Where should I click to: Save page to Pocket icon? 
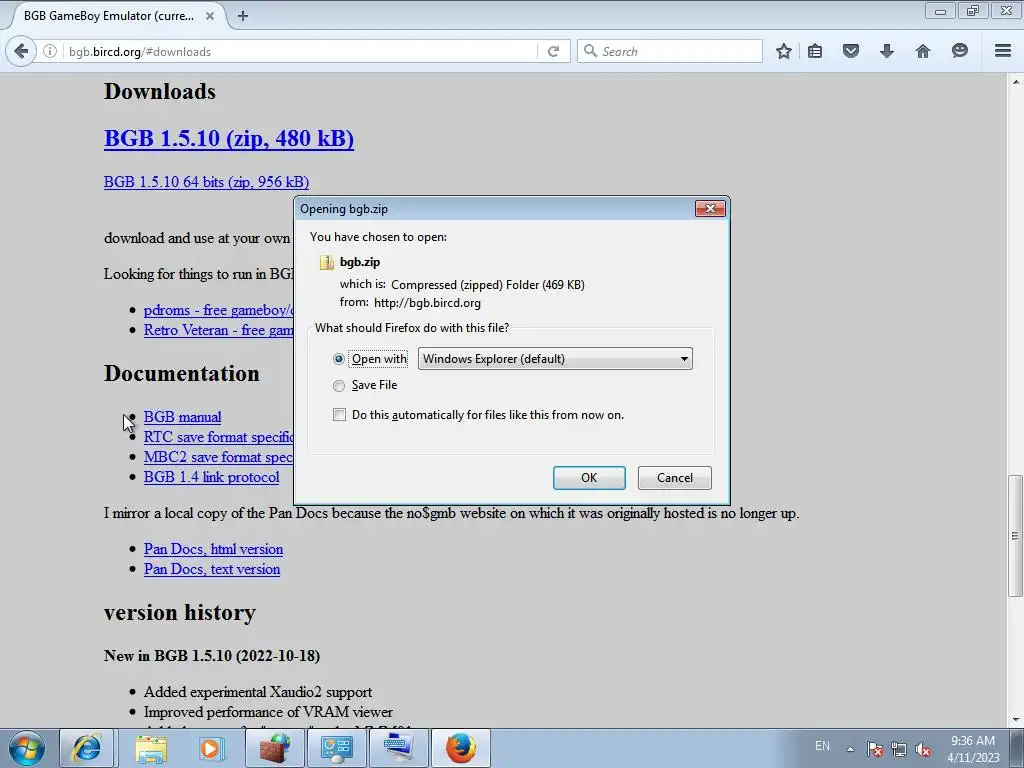(850, 51)
